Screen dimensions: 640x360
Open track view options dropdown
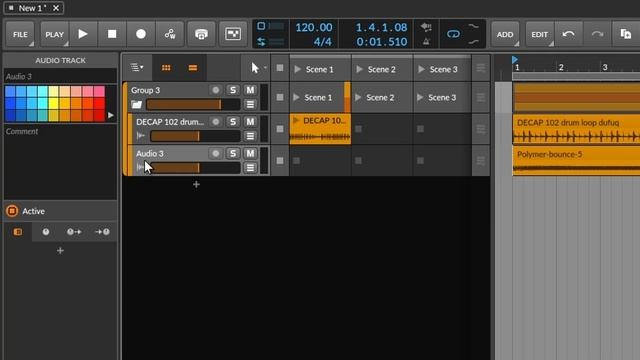point(137,68)
